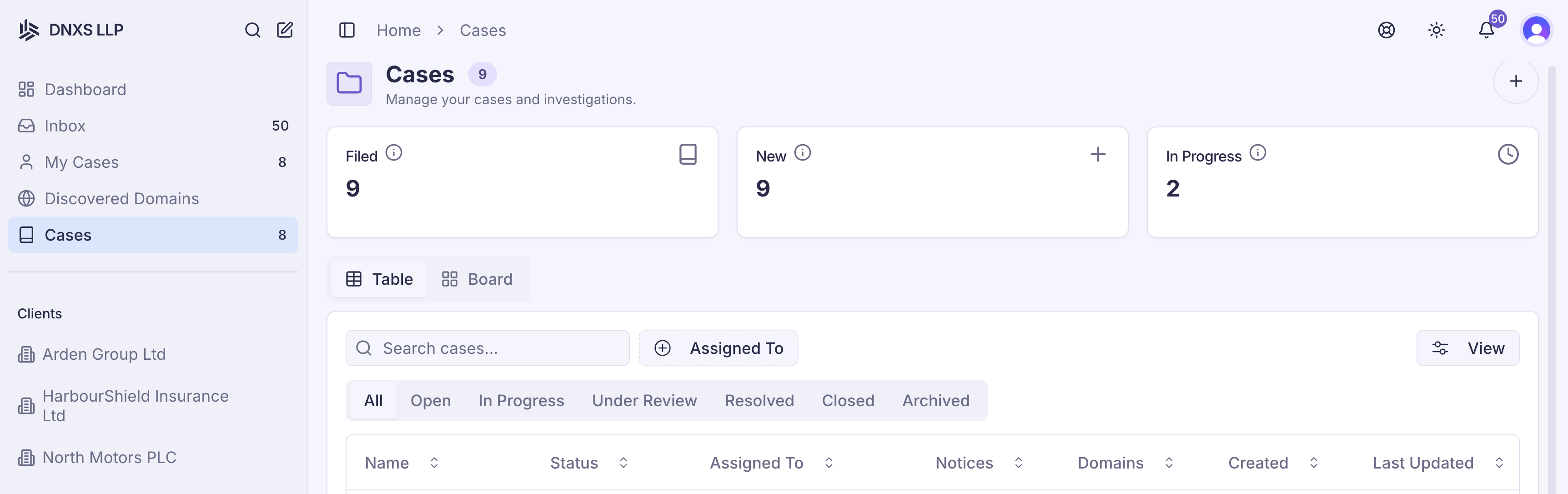1568x494 pixels.
Task: Open Arden Group Ltd client
Action: [104, 354]
